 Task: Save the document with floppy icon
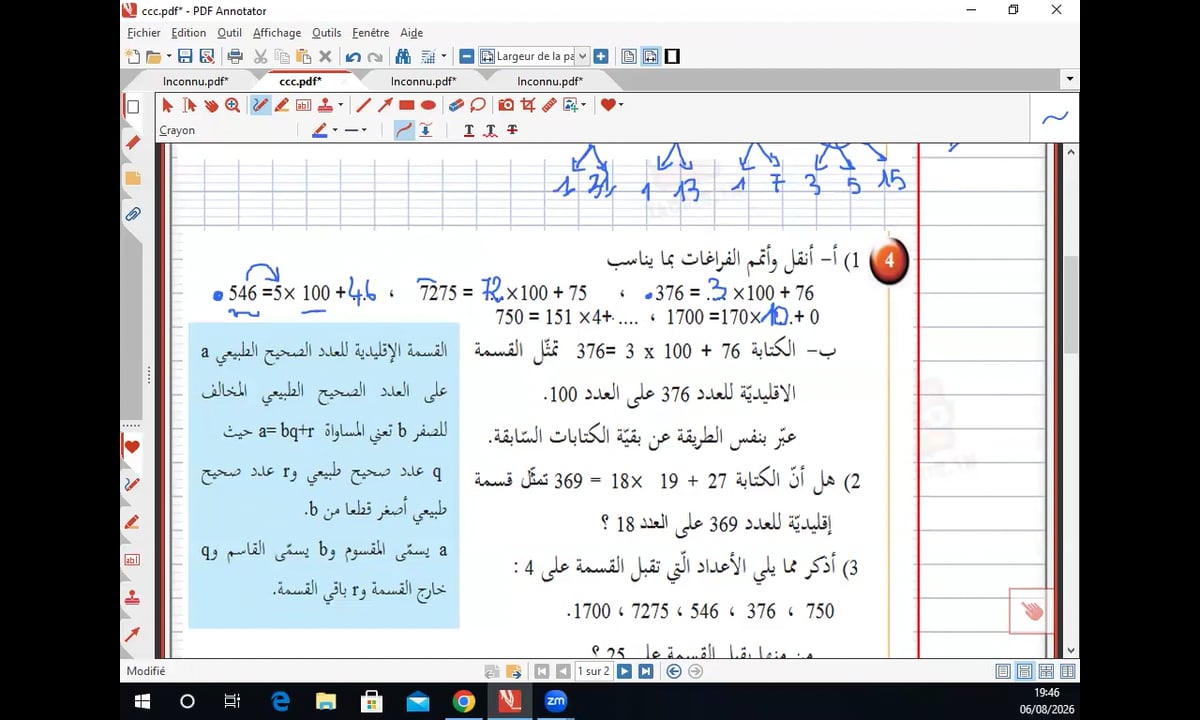(x=185, y=57)
